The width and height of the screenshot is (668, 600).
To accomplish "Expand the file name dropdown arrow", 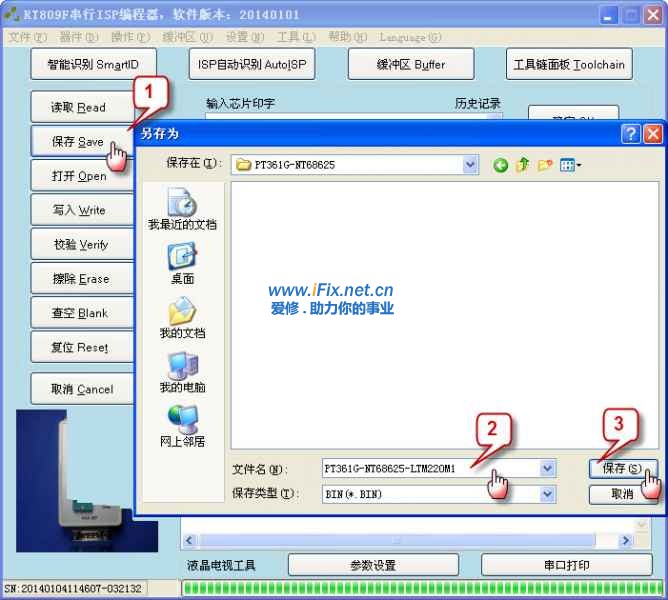I will pos(547,468).
